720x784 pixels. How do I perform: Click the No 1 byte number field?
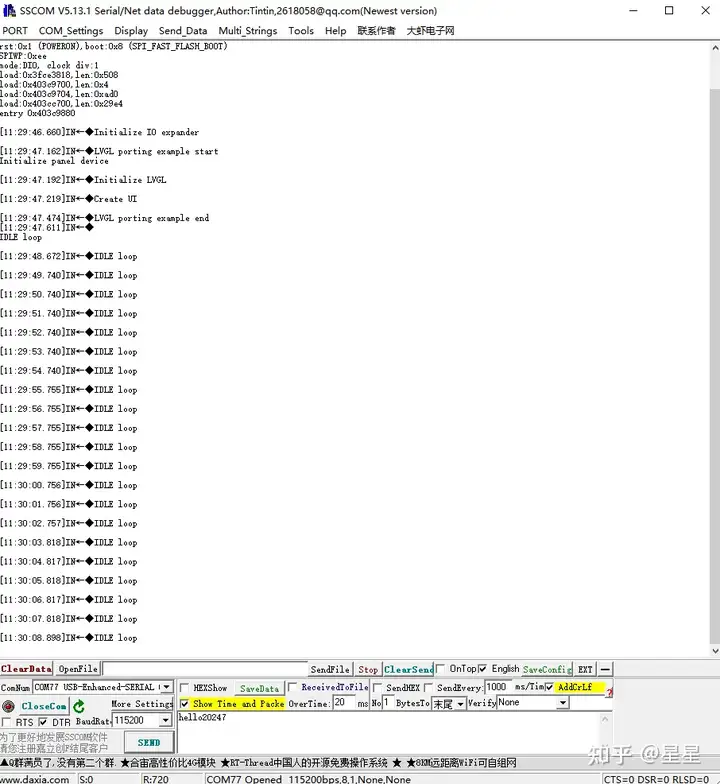(x=388, y=702)
